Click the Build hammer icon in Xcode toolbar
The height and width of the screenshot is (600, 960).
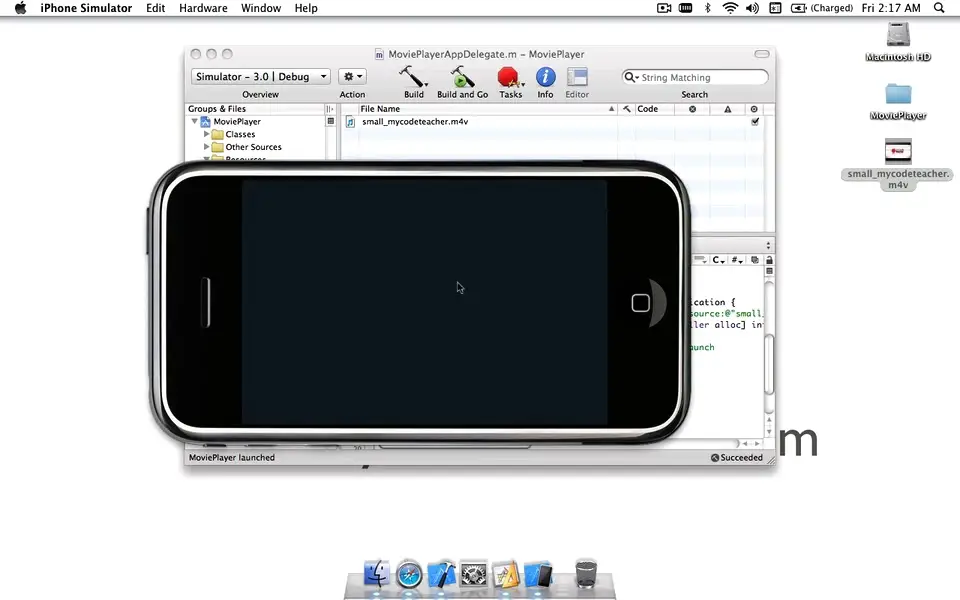(x=413, y=77)
